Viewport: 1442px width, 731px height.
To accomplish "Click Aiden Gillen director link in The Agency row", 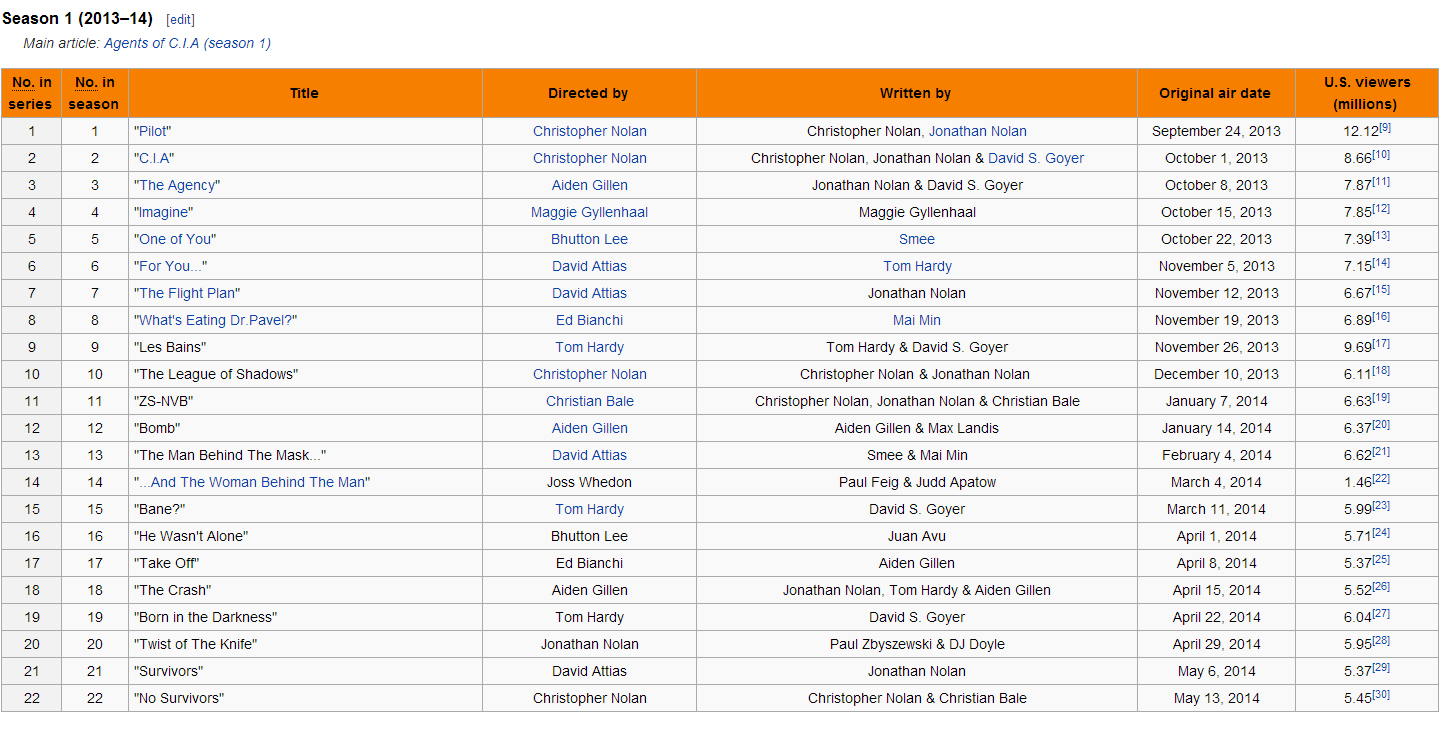I will point(590,185).
